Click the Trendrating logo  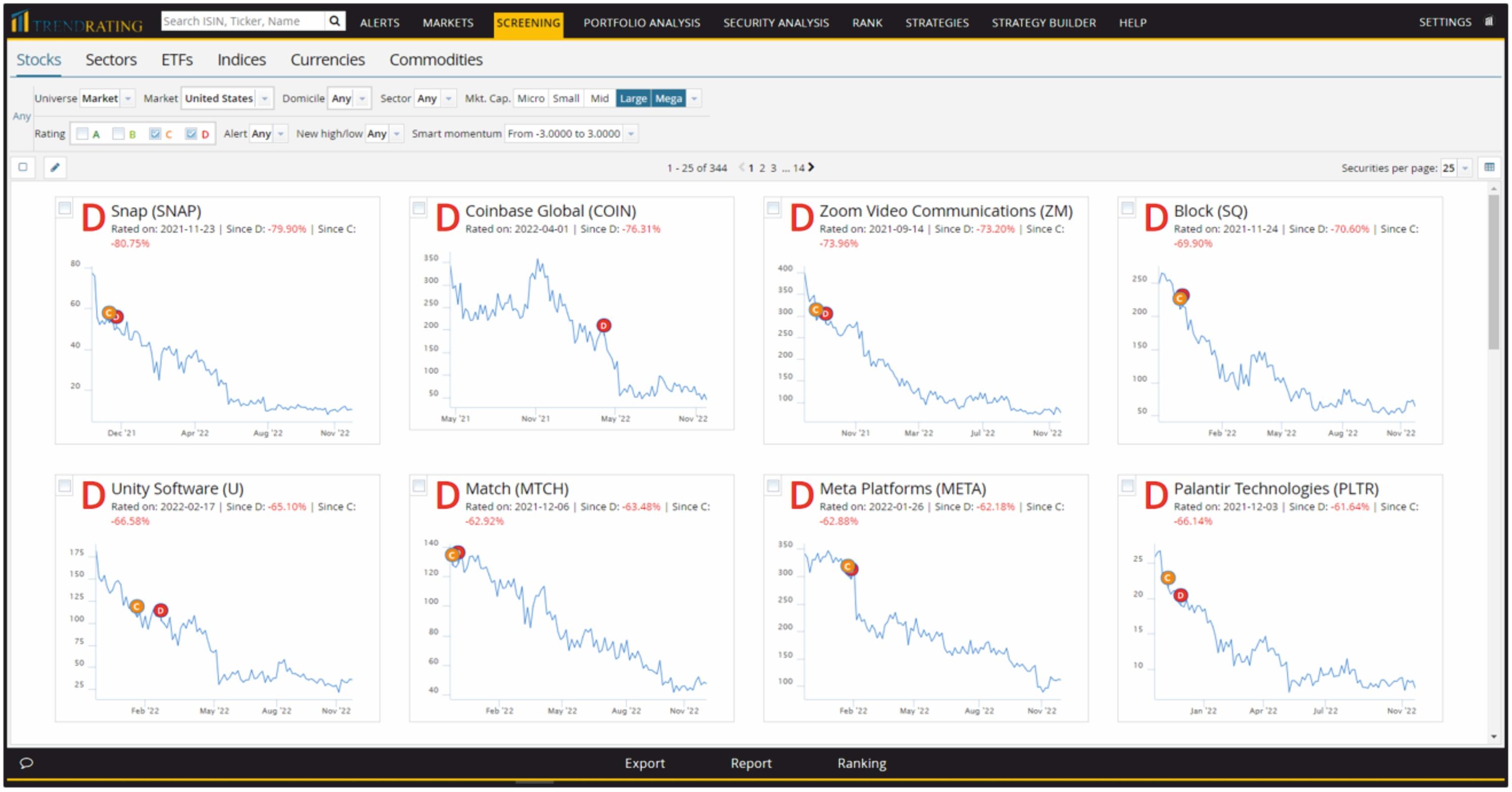(x=77, y=22)
